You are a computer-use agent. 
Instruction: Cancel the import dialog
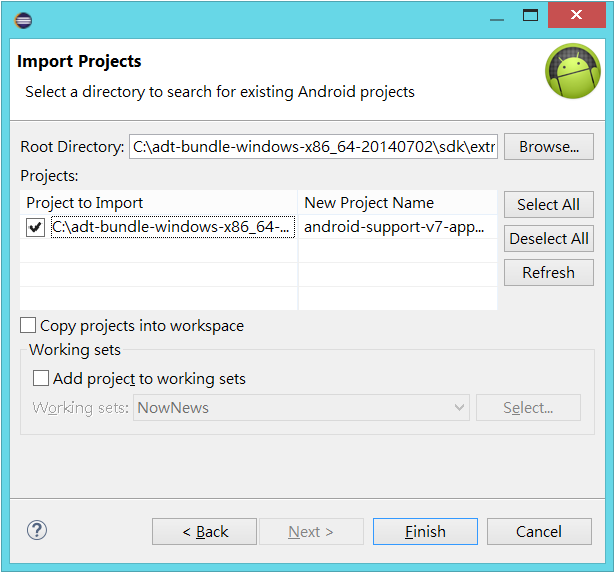(x=539, y=531)
